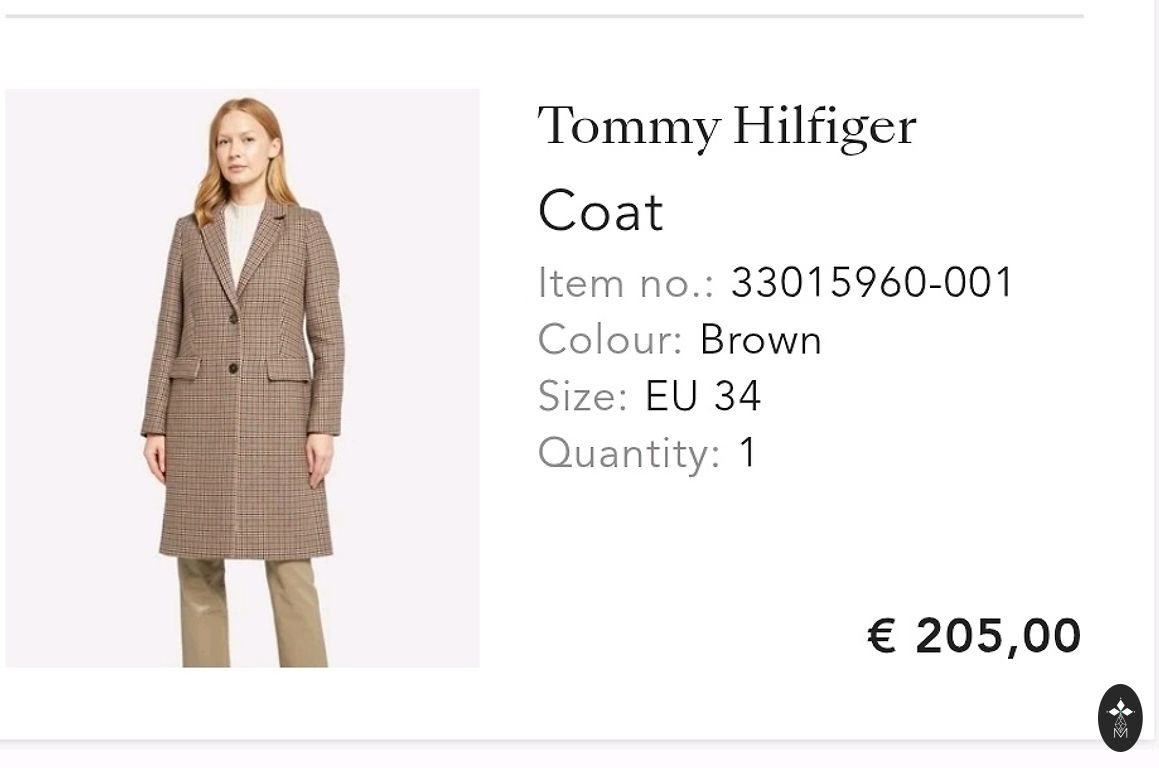Click the Colour label

(609, 340)
